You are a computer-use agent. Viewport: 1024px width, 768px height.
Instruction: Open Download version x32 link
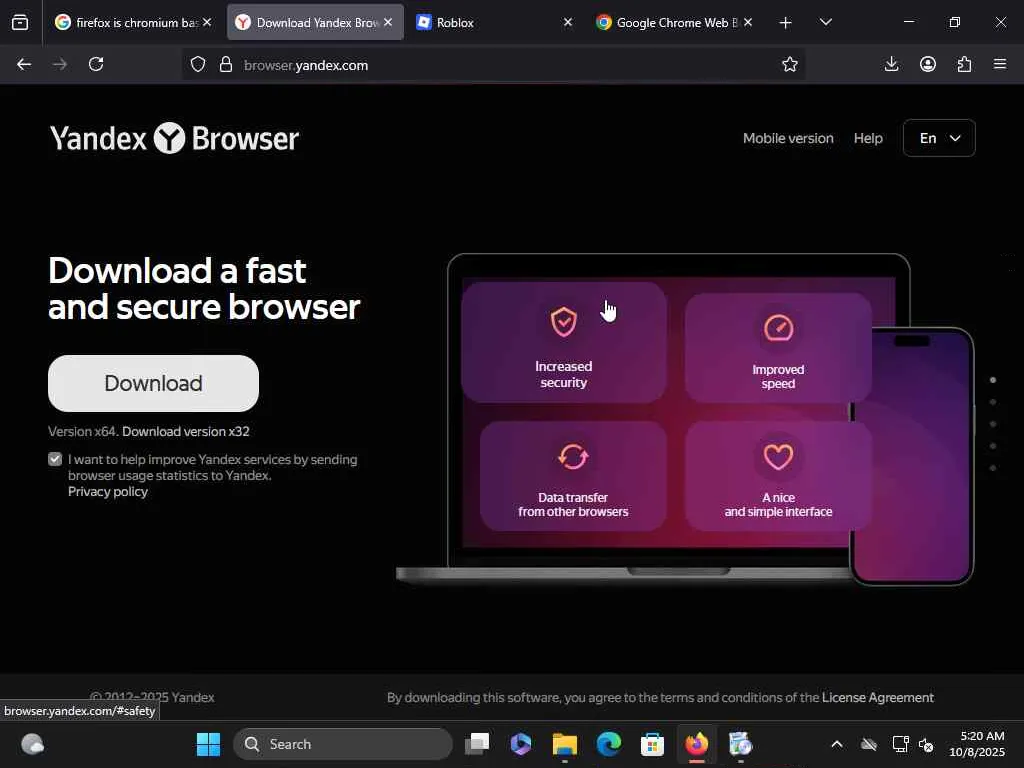[185, 432]
